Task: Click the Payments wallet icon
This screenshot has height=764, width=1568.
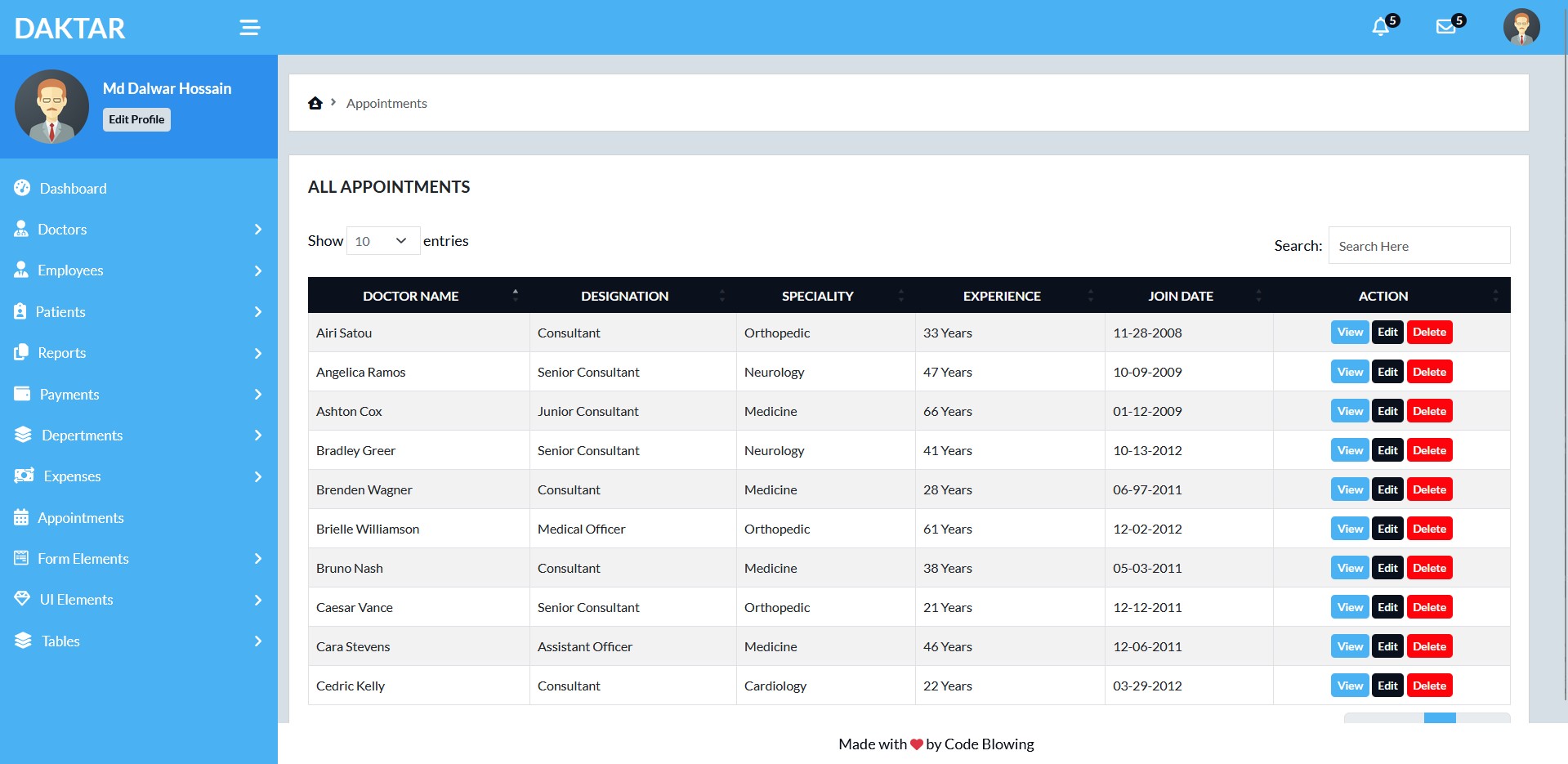Action: (x=22, y=394)
